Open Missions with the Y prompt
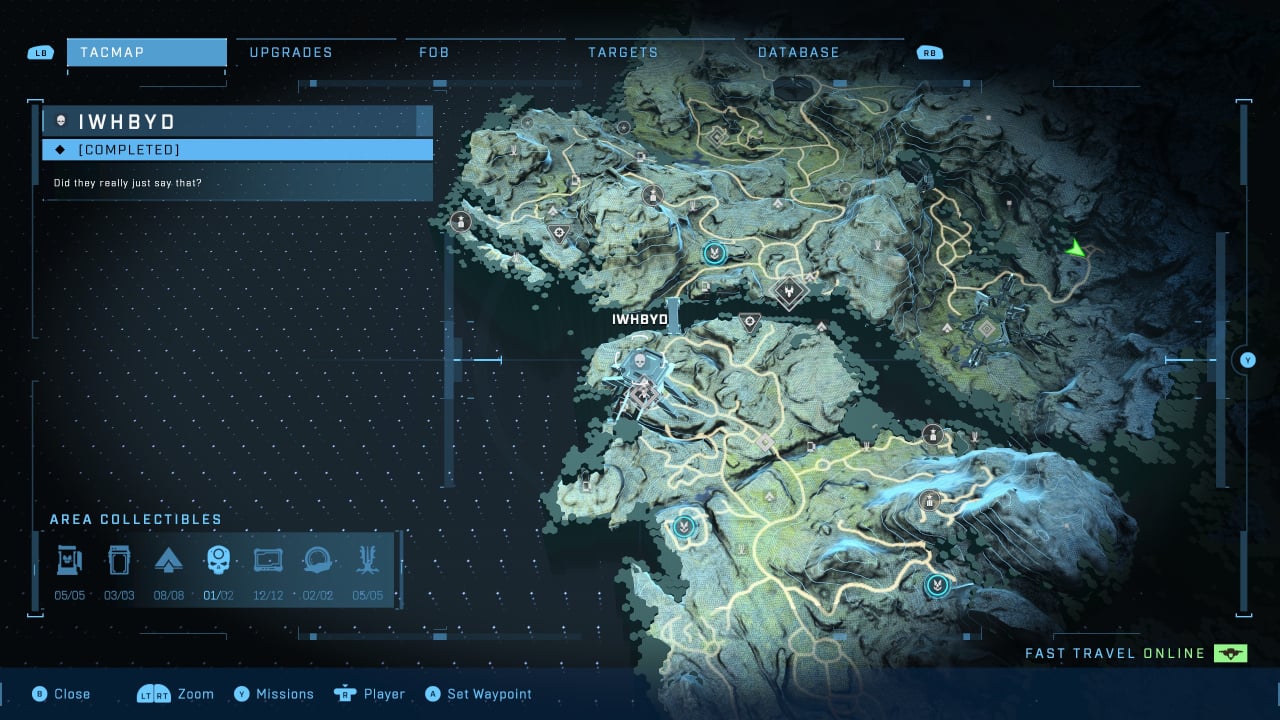Screen dimensions: 1280x720 point(274,694)
